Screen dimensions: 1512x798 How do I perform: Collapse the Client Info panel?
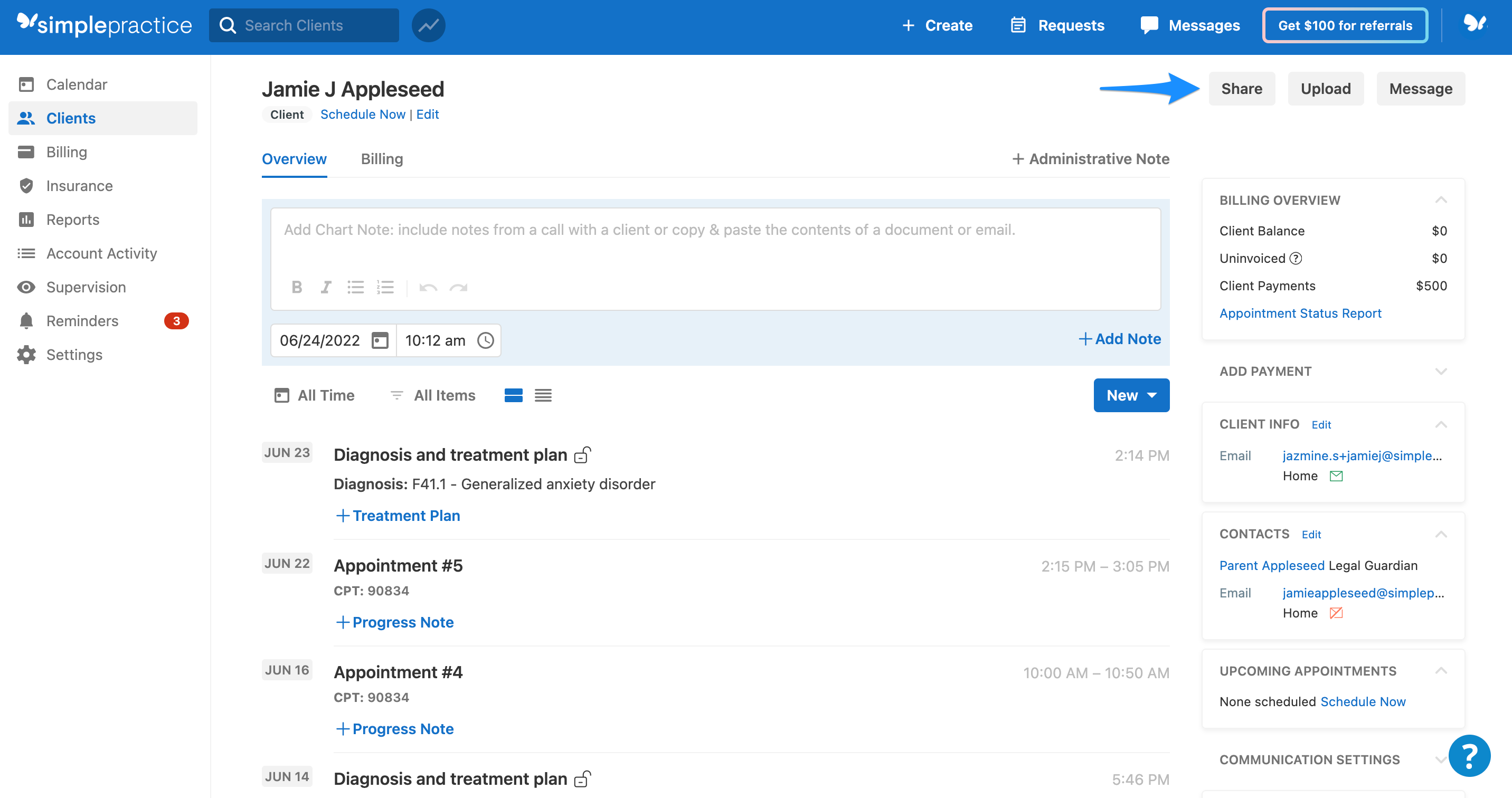click(x=1440, y=424)
